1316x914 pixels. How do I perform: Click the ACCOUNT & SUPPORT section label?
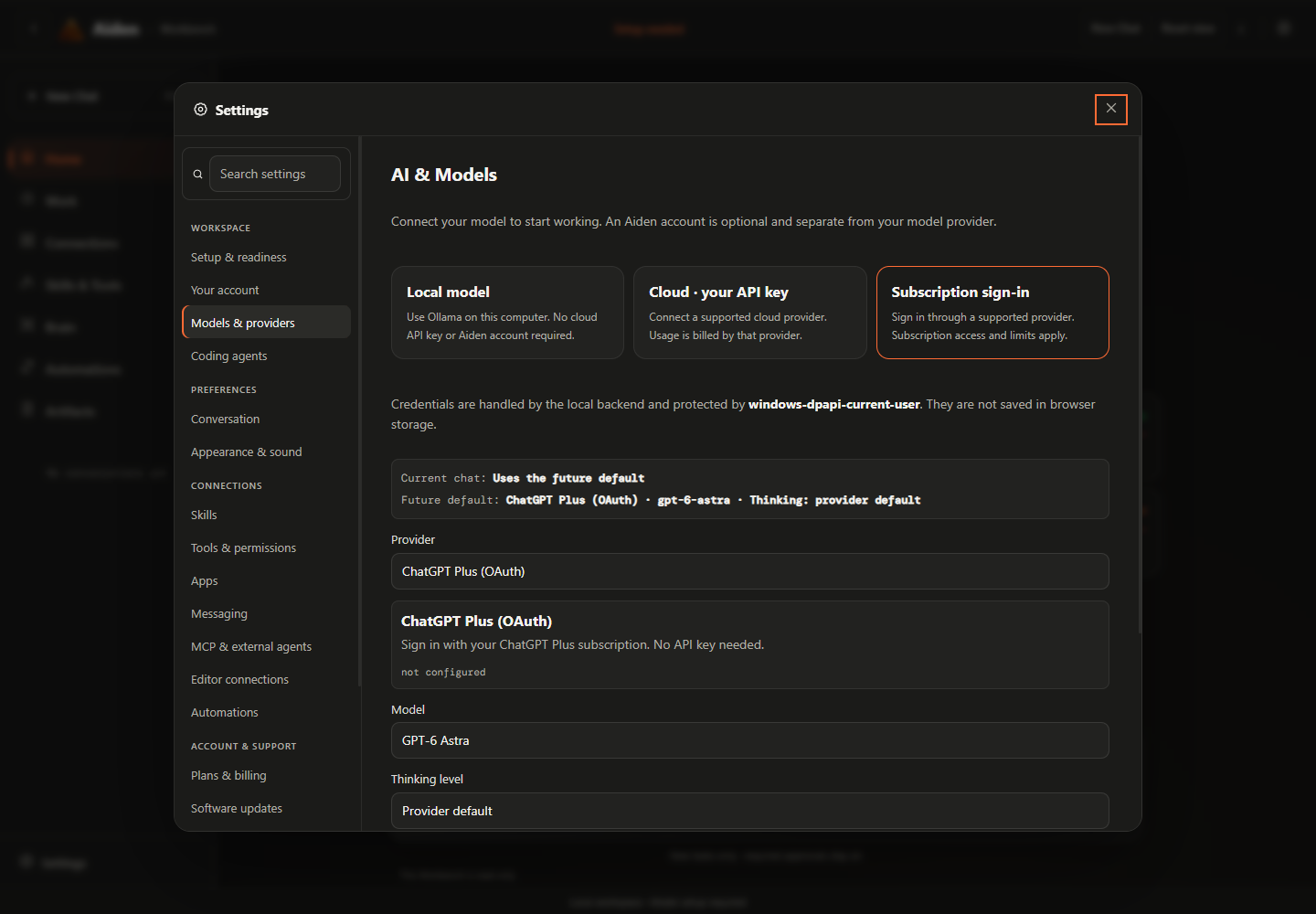[x=244, y=747]
